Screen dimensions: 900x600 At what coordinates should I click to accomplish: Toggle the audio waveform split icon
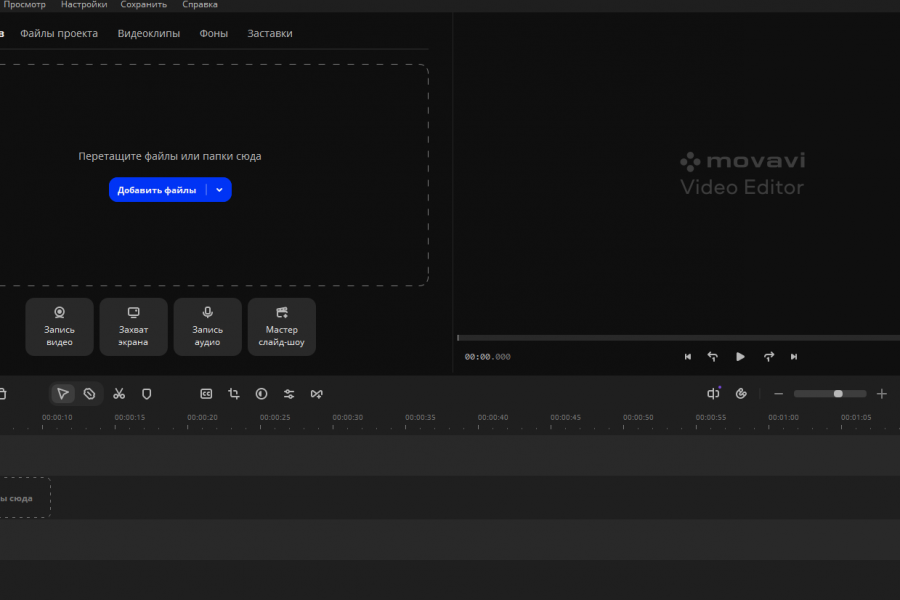713,394
